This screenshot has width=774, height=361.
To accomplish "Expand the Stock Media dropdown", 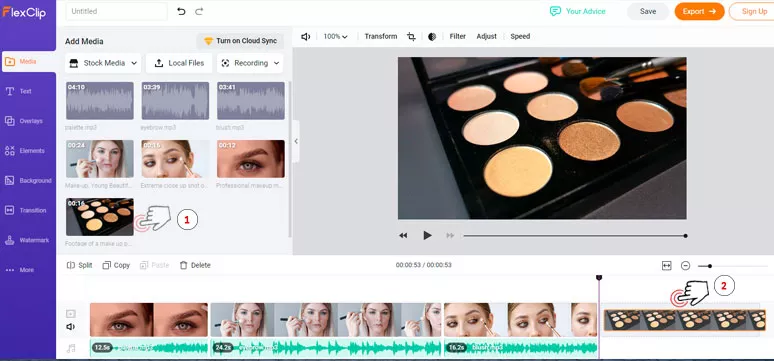I will pyautogui.click(x=103, y=63).
